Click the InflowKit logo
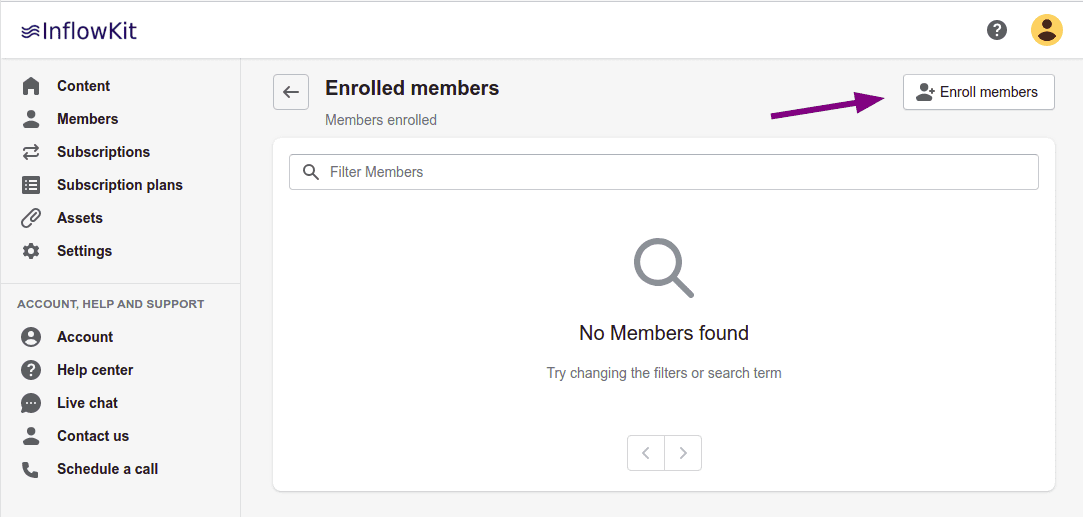 [x=78, y=31]
